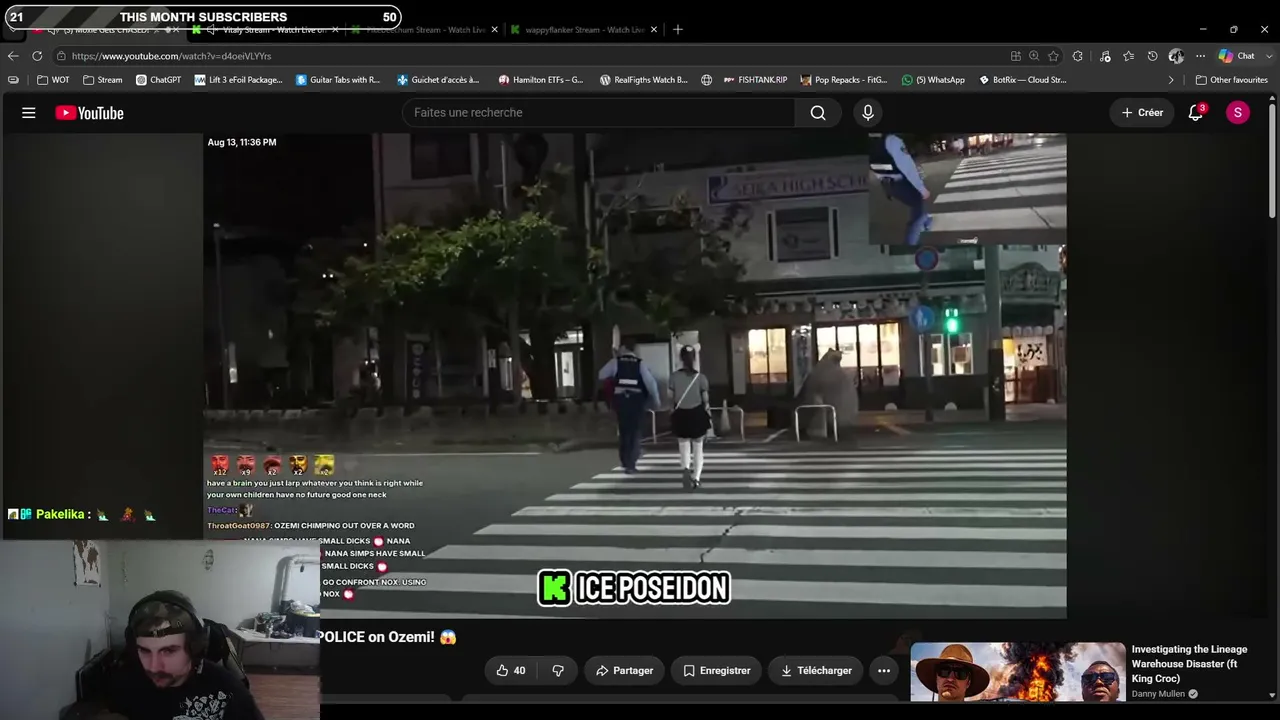Click the YouTube search magnifier button
Image resolution: width=1280 pixels, height=720 pixels.
tap(818, 113)
